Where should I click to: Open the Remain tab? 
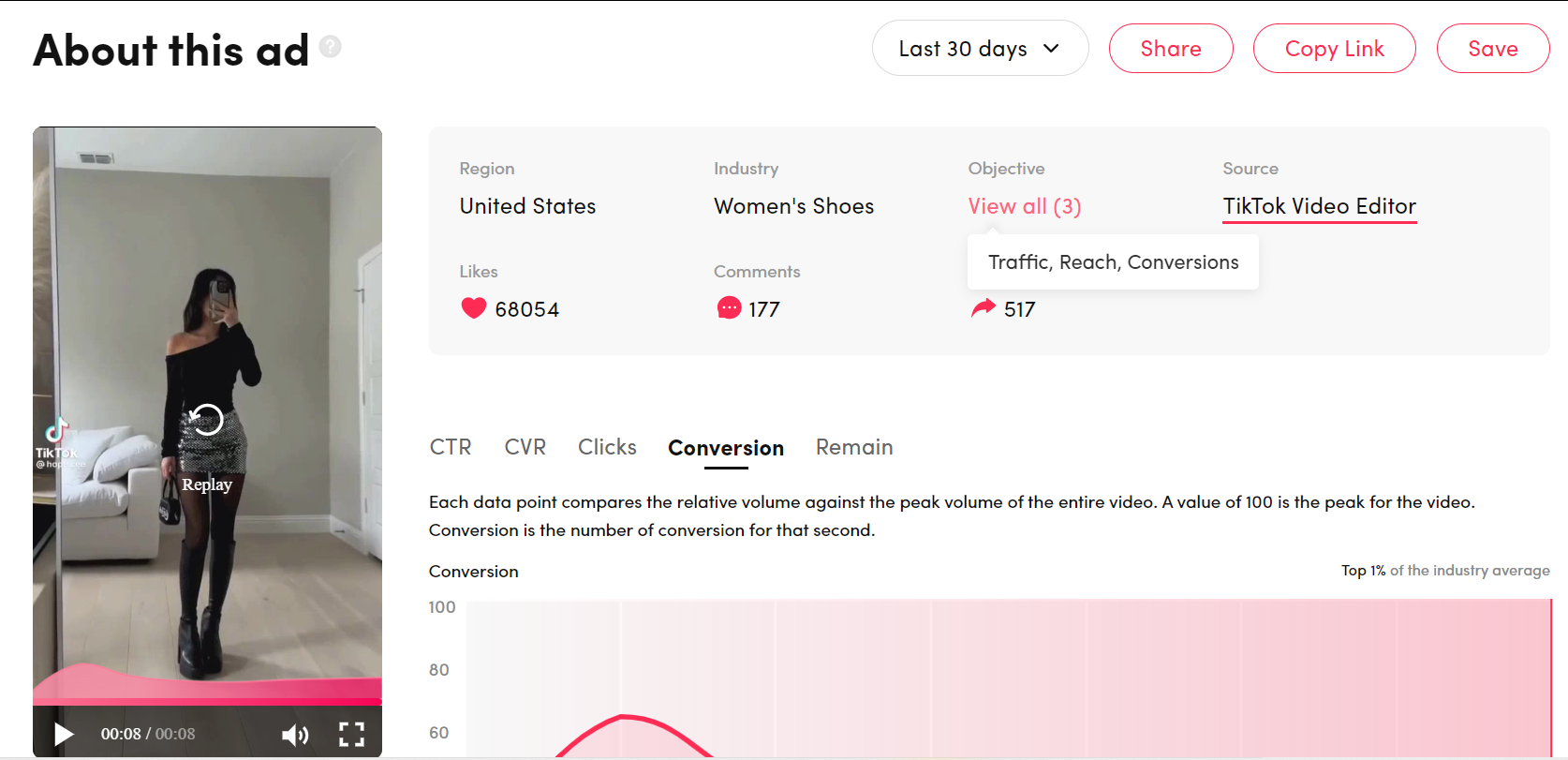pos(854,447)
